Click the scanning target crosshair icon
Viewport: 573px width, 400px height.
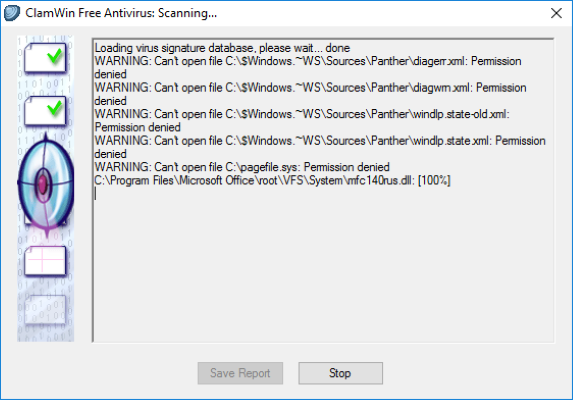[46, 184]
